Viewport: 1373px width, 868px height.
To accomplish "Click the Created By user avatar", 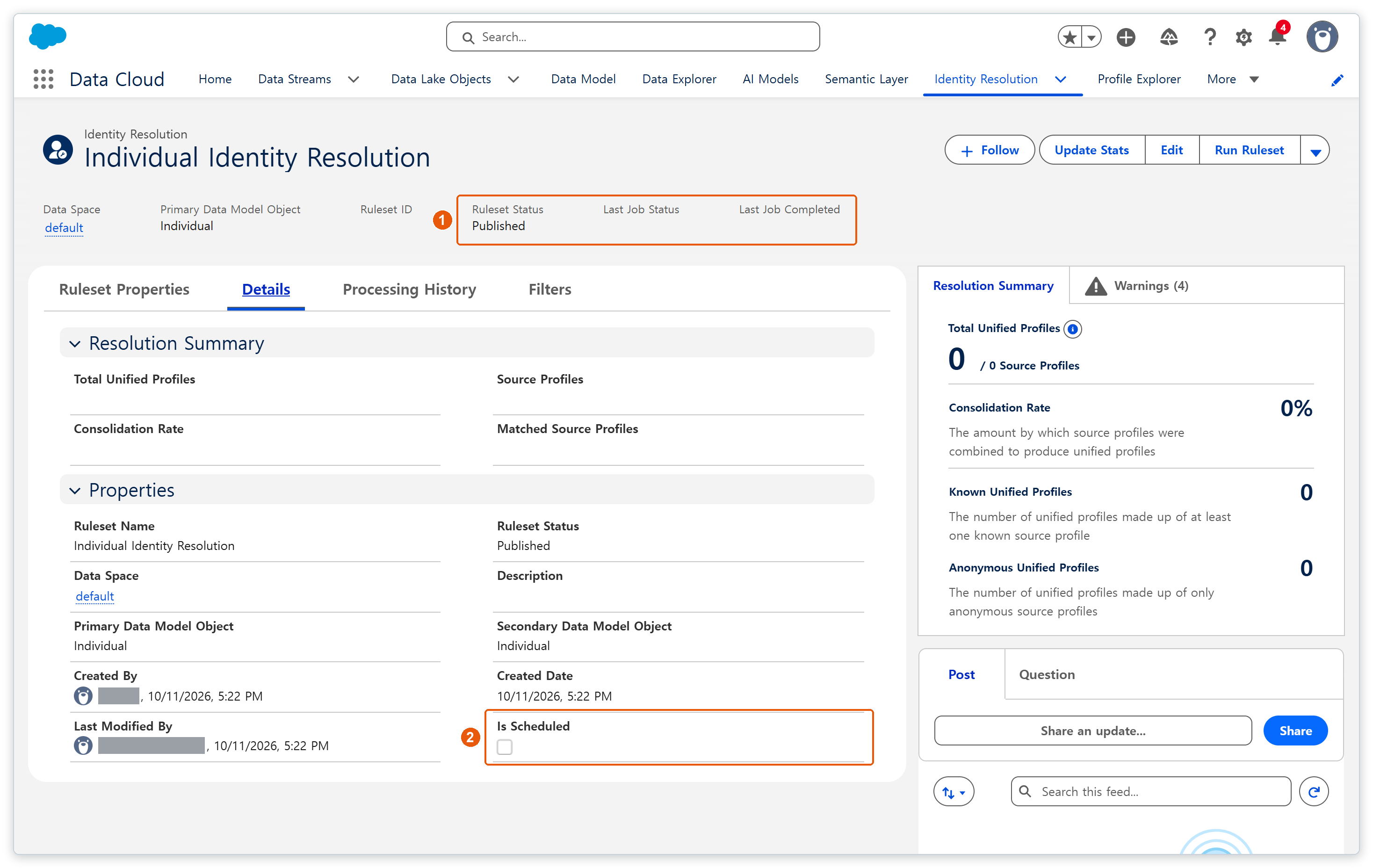I will coord(83,696).
